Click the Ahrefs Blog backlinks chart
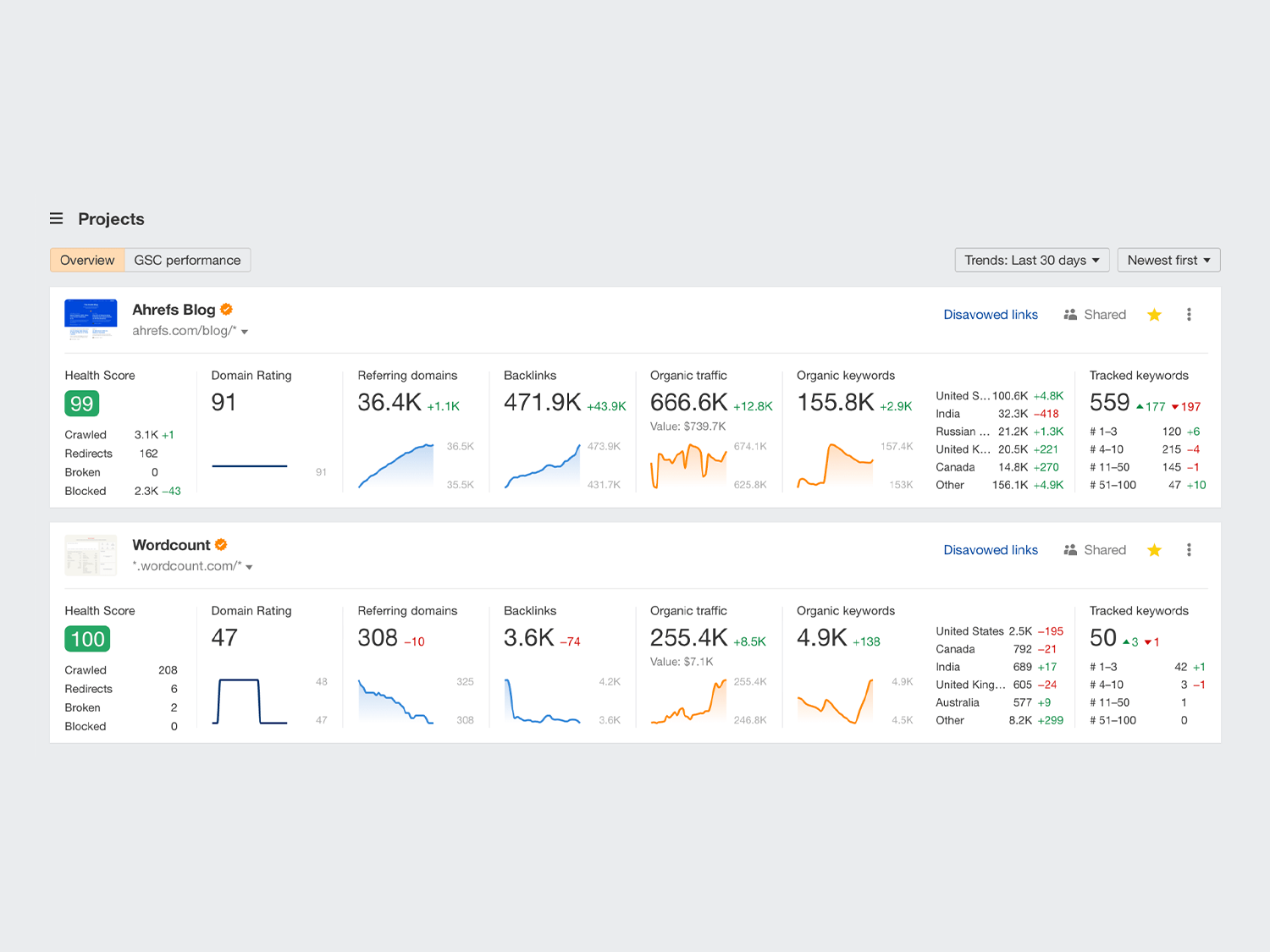Image resolution: width=1270 pixels, height=952 pixels. [543, 465]
